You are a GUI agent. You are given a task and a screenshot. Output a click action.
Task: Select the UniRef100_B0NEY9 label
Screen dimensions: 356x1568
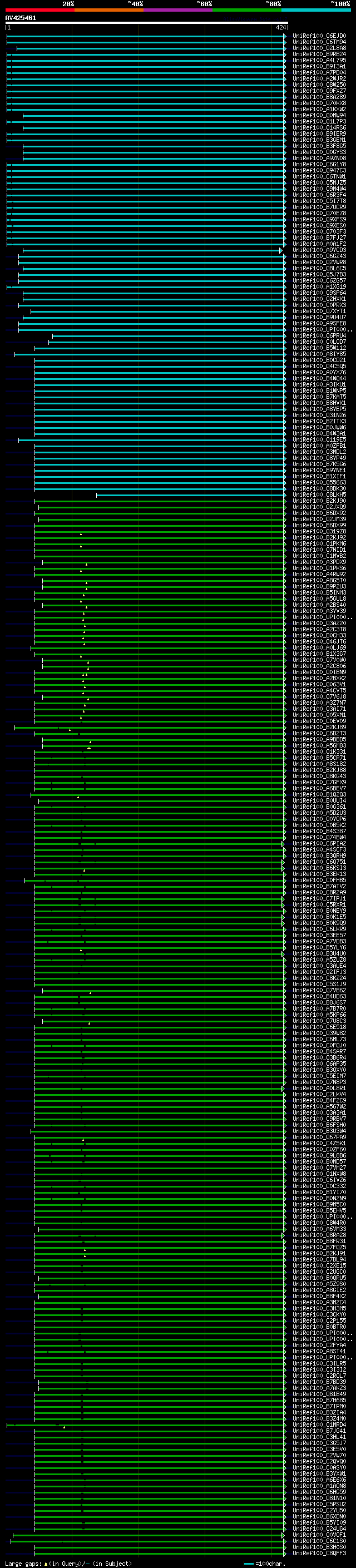pos(319,911)
